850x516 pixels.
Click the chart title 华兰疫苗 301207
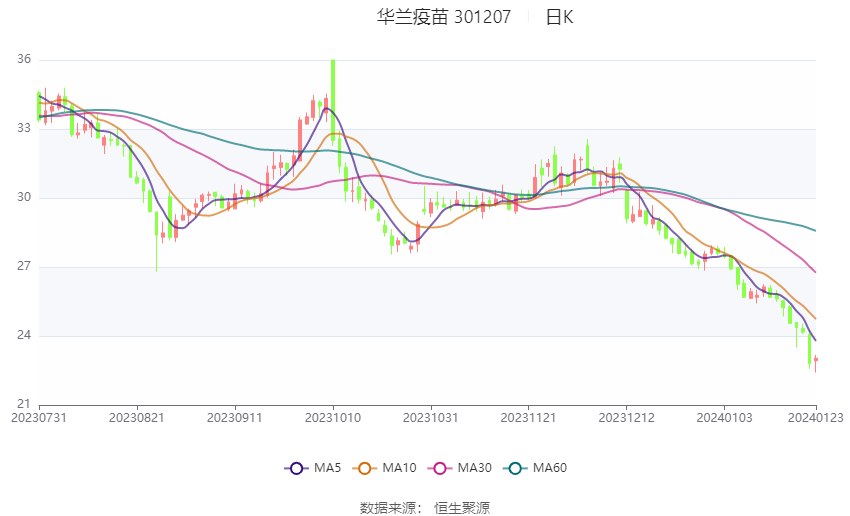[444, 17]
